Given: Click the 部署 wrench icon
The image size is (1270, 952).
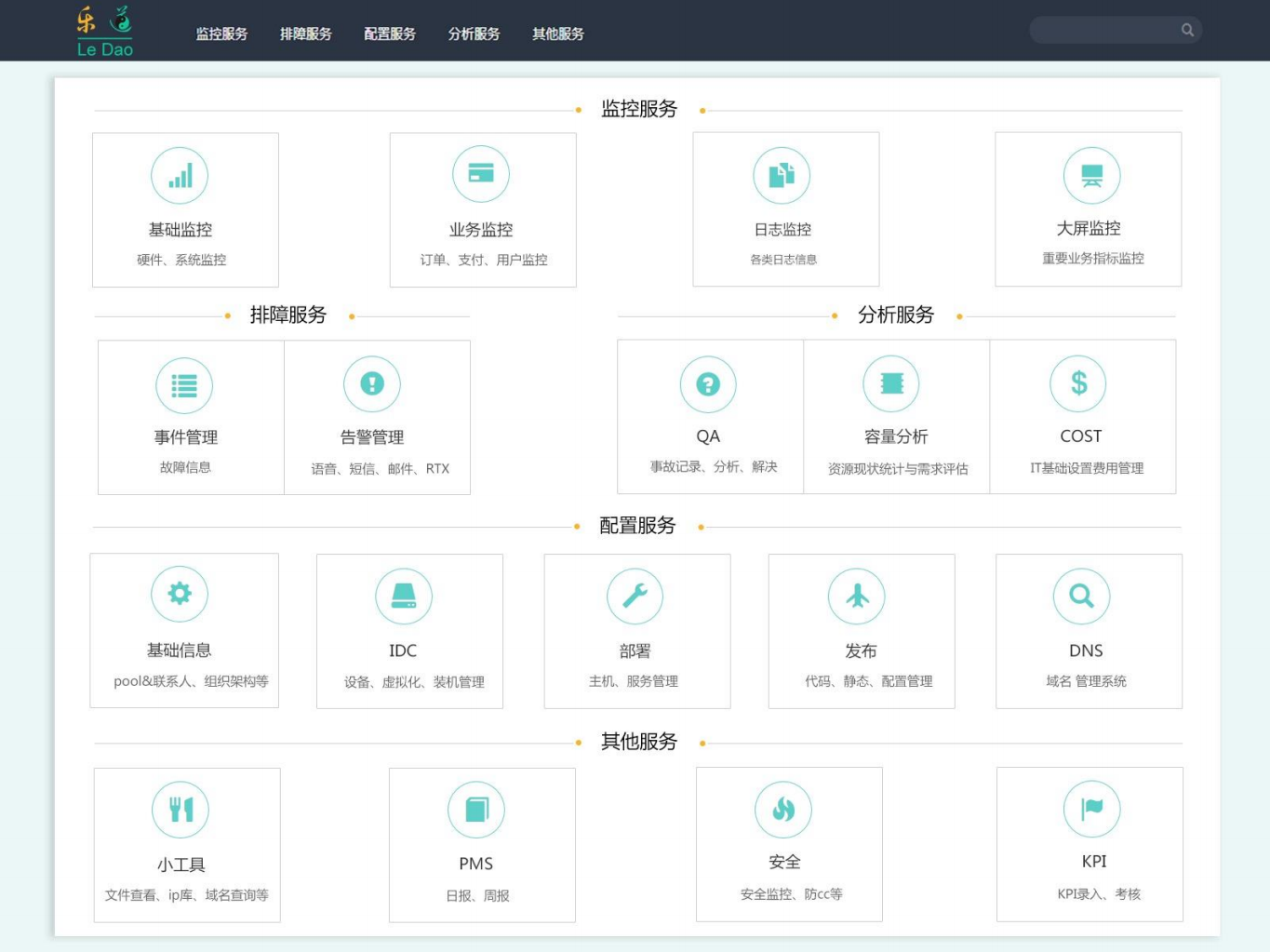Looking at the screenshot, I should click(635, 596).
